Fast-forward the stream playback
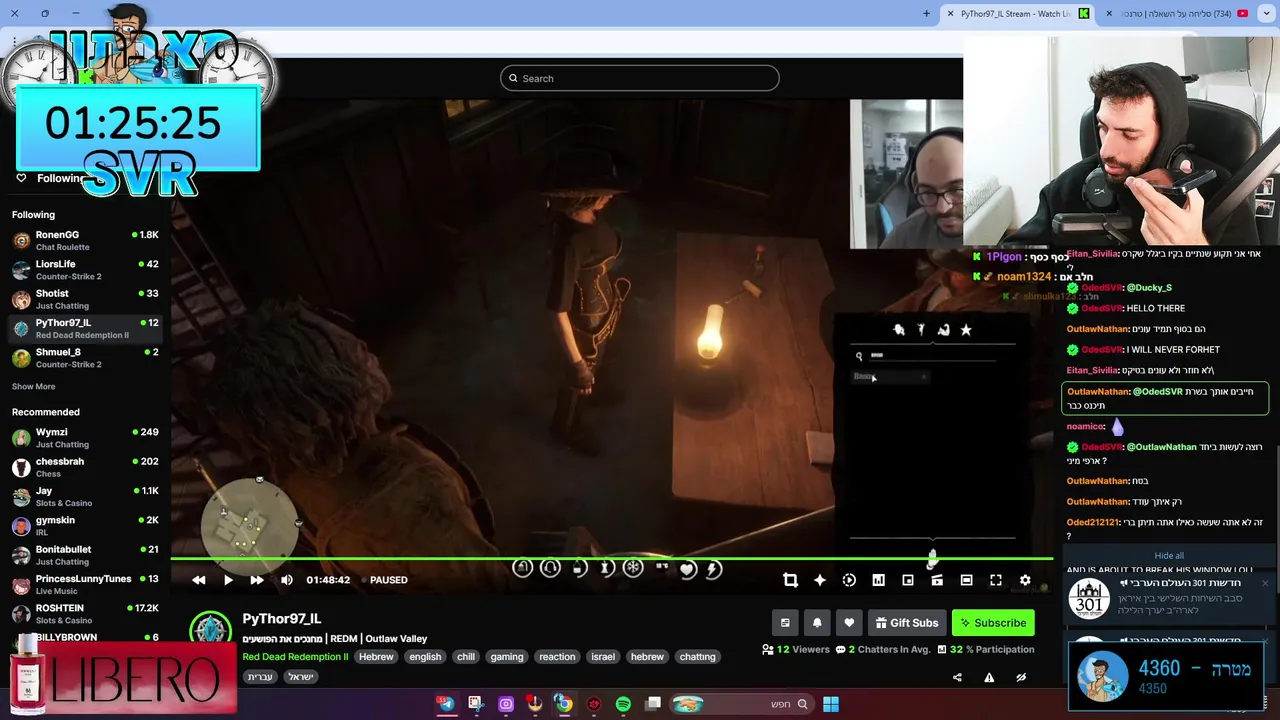This screenshot has height=720, width=1280. click(x=257, y=580)
